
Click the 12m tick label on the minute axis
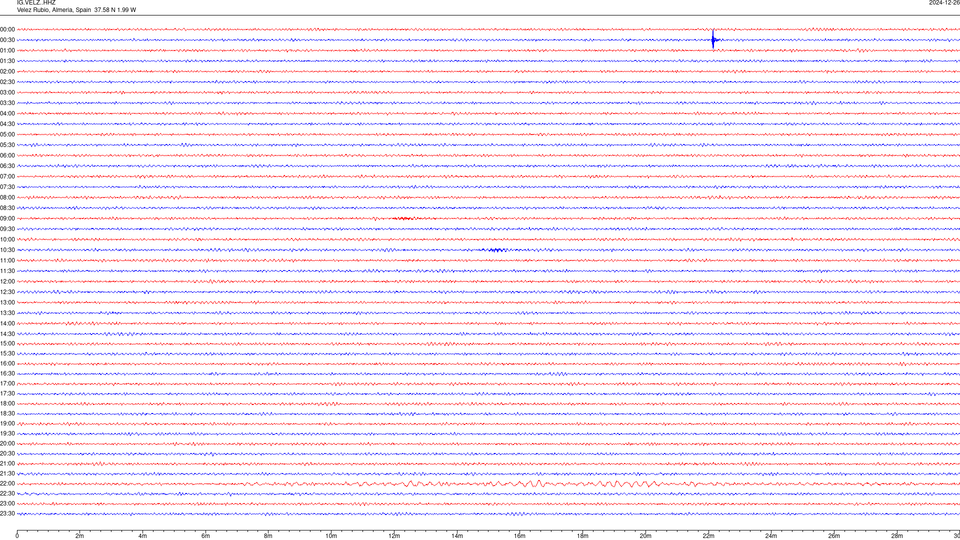tap(394, 536)
